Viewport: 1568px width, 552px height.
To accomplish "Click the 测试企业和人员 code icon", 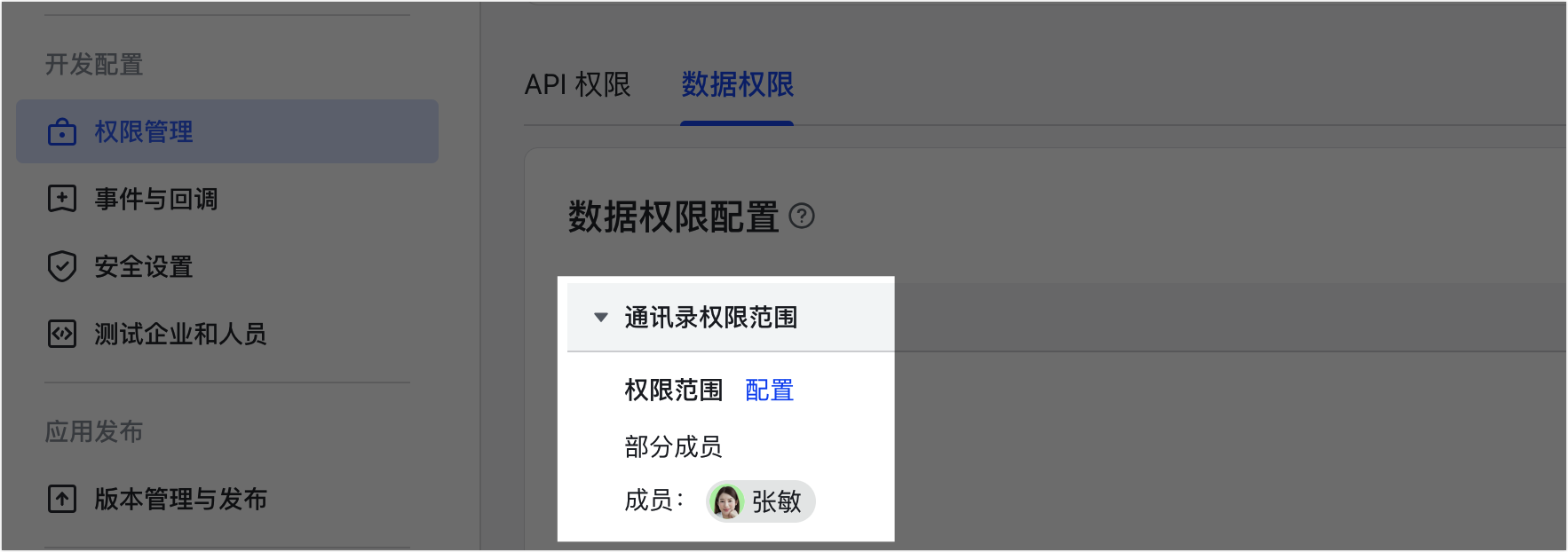I will point(61,334).
